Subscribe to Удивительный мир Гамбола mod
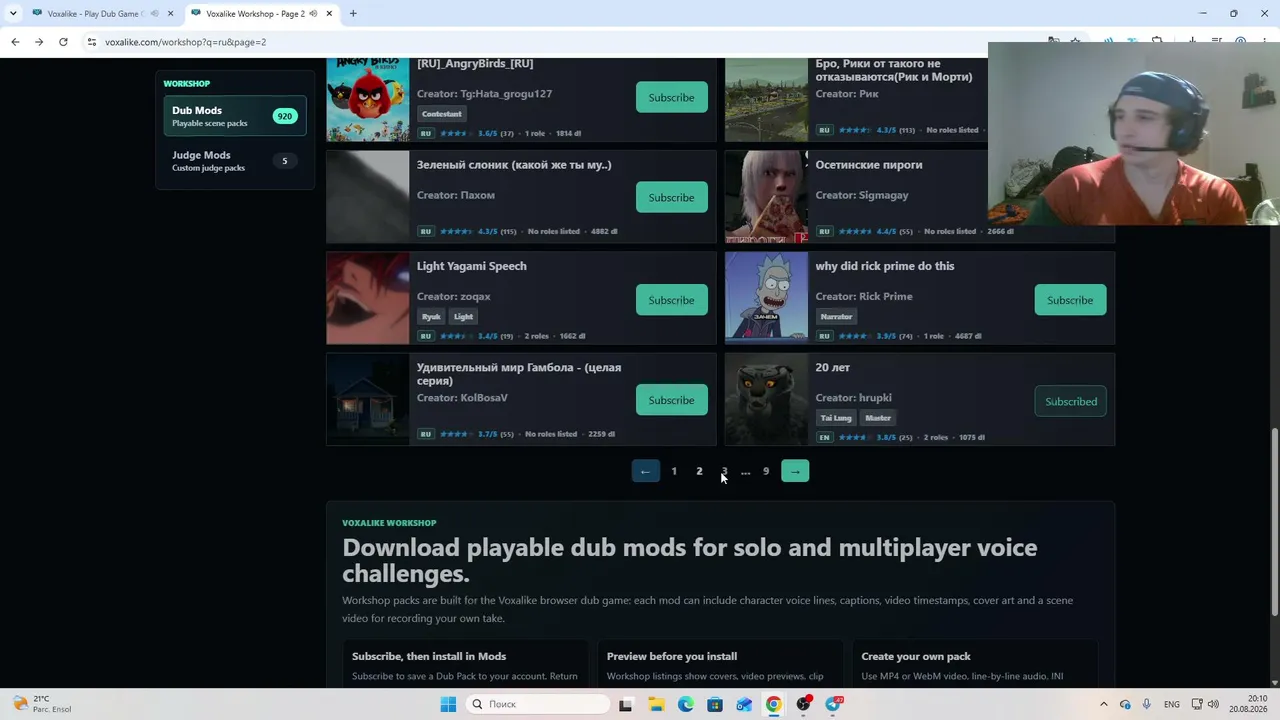Image resolution: width=1280 pixels, height=720 pixels. (x=671, y=400)
